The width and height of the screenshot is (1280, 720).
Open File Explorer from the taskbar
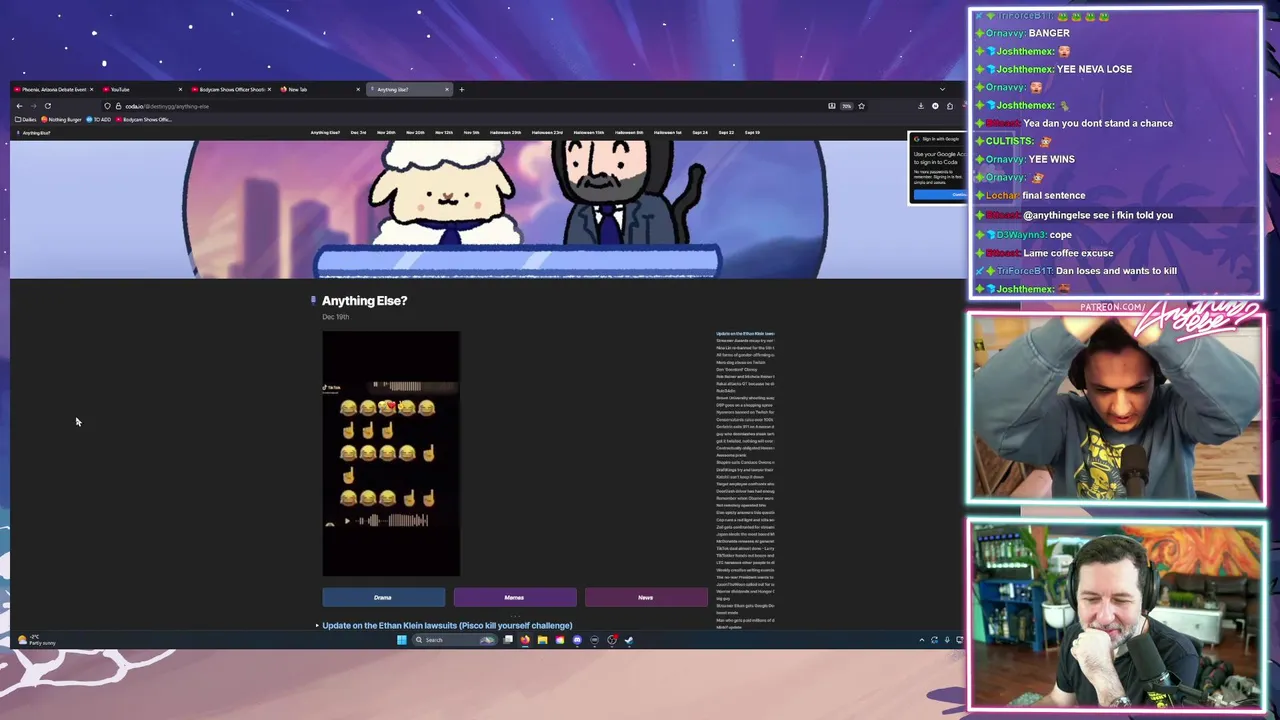[x=542, y=640]
